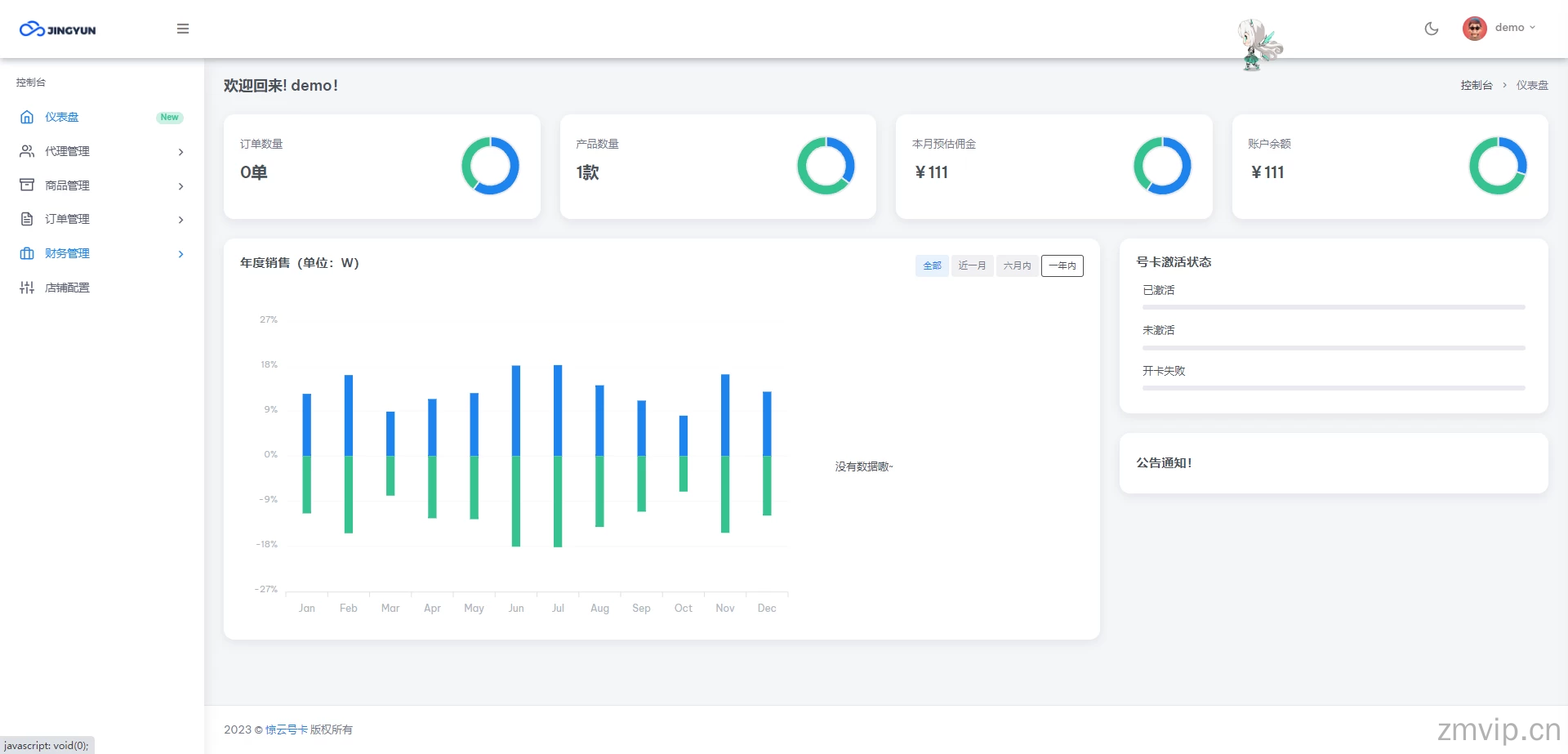Click the 财务管理 briefcase icon

(27, 253)
